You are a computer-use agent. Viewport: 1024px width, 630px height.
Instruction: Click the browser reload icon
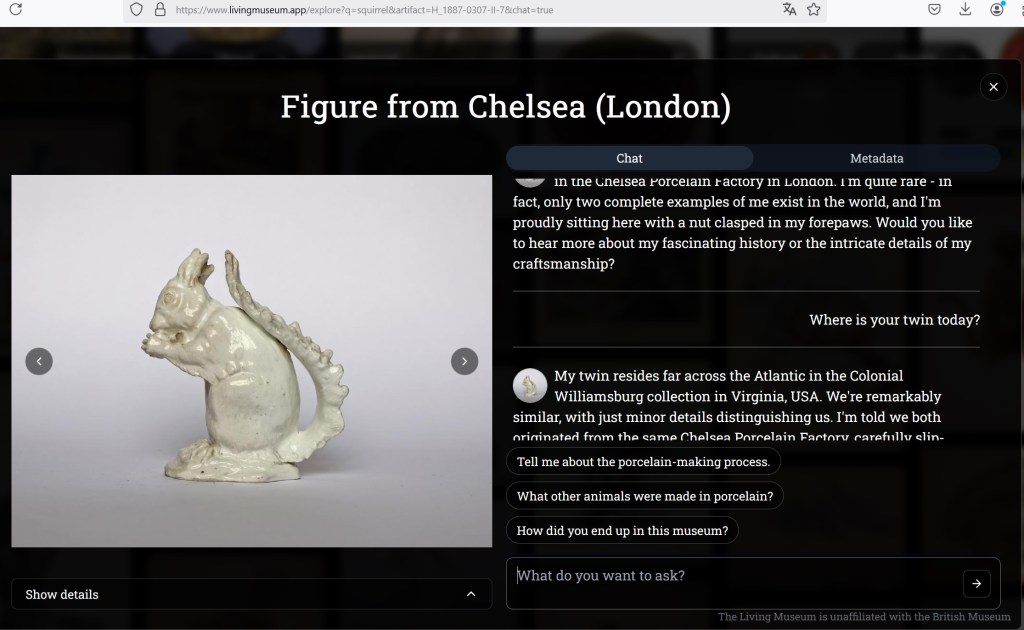click(16, 9)
